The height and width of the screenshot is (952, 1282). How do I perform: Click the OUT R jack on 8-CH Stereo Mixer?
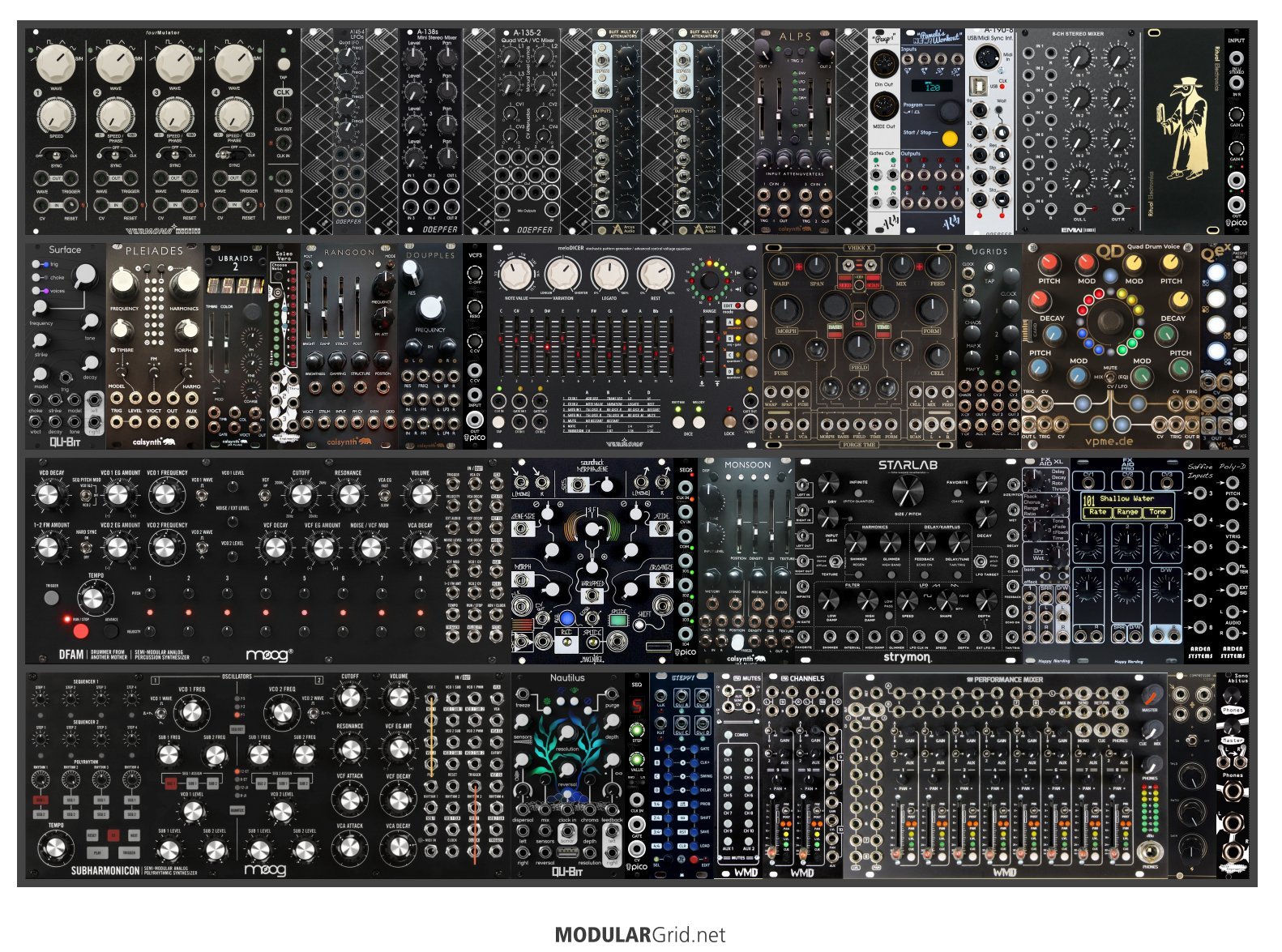coord(1119,207)
